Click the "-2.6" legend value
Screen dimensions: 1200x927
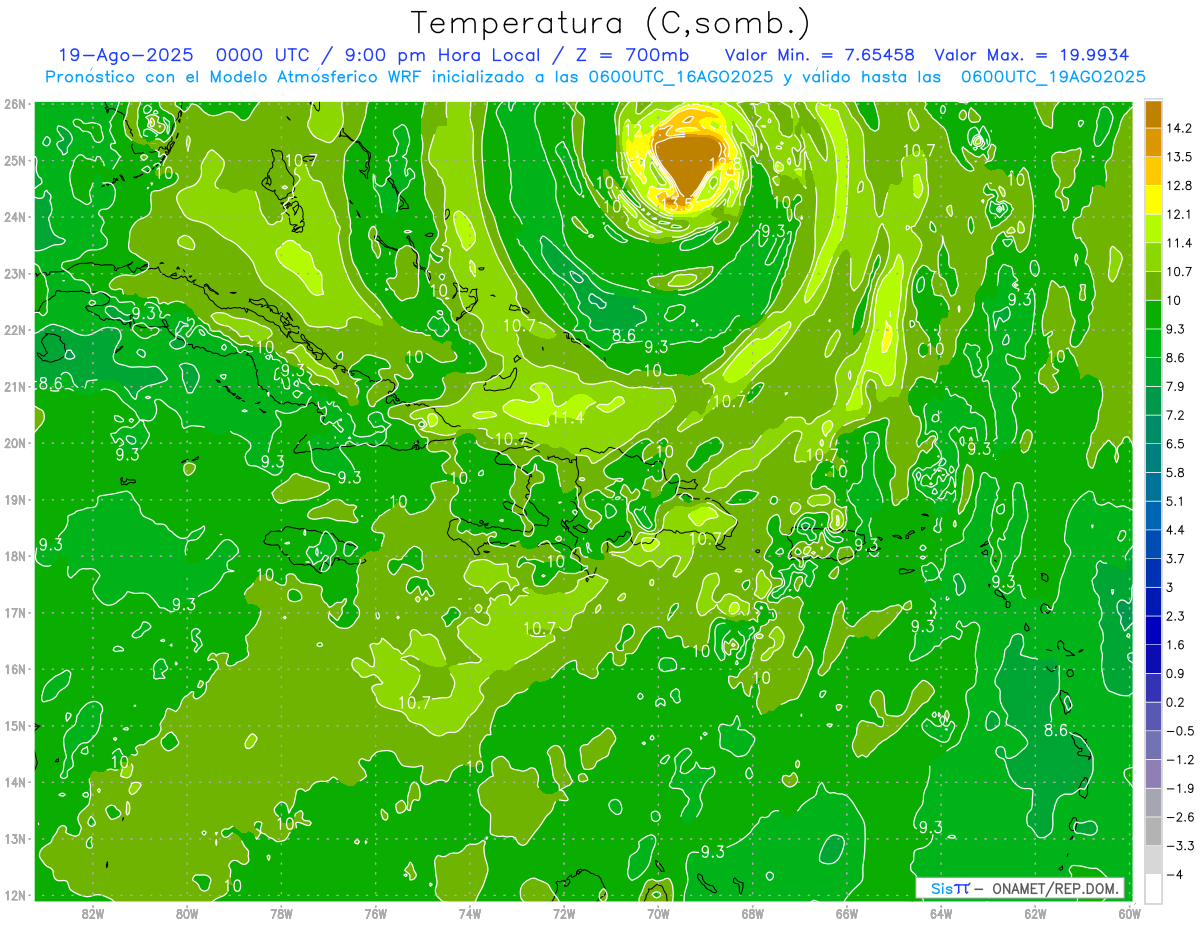(x=1180, y=817)
